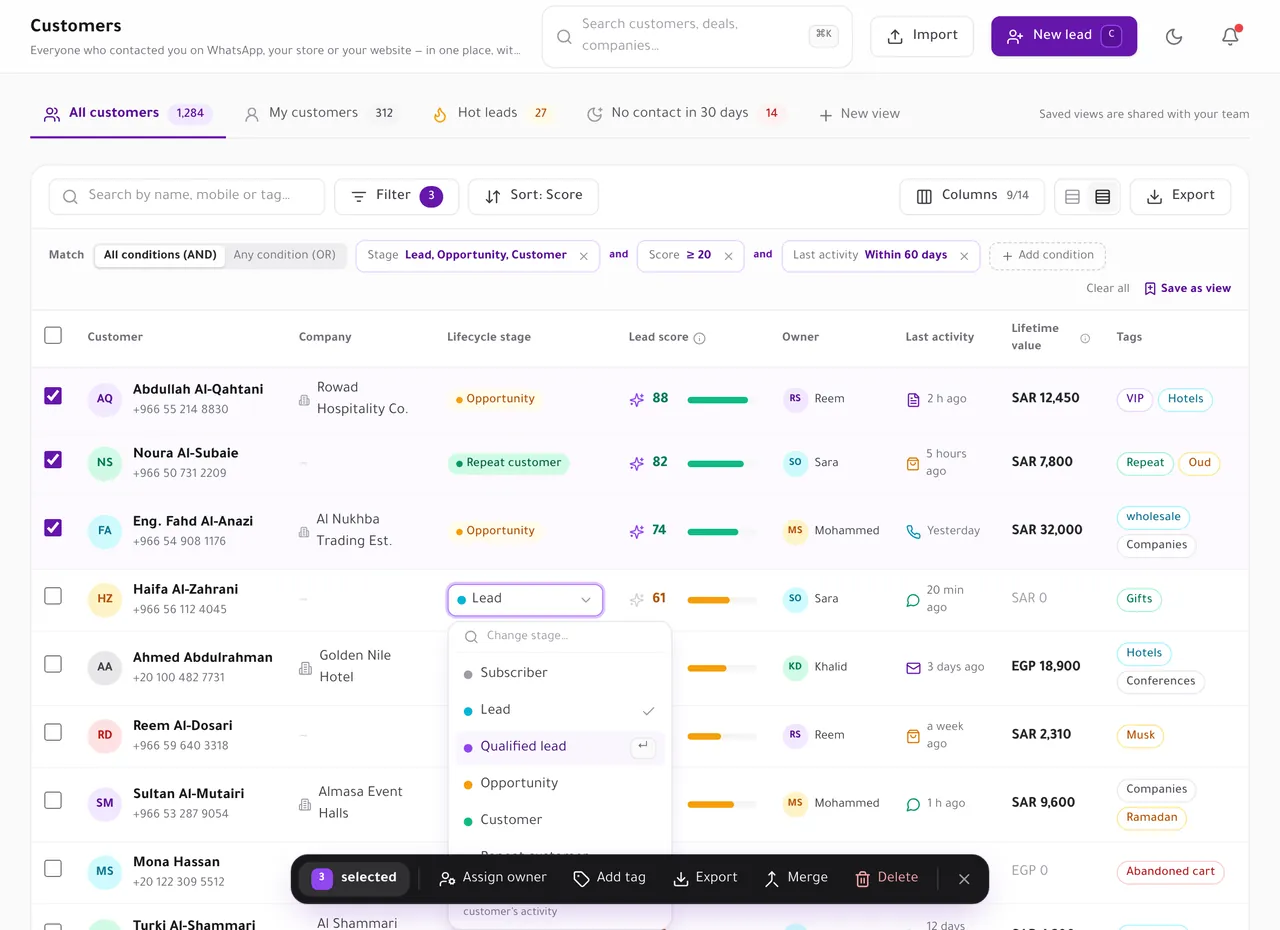Choose Opportunity option in stage dropdown list
1280x930 pixels.
560,784
